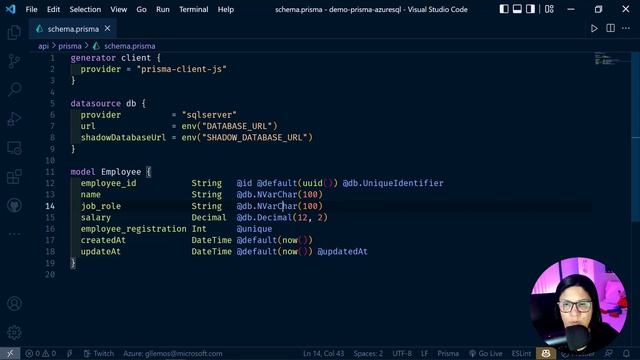Change end of line sequence LF
The height and width of the screenshot is (360, 640).
pos(424,353)
